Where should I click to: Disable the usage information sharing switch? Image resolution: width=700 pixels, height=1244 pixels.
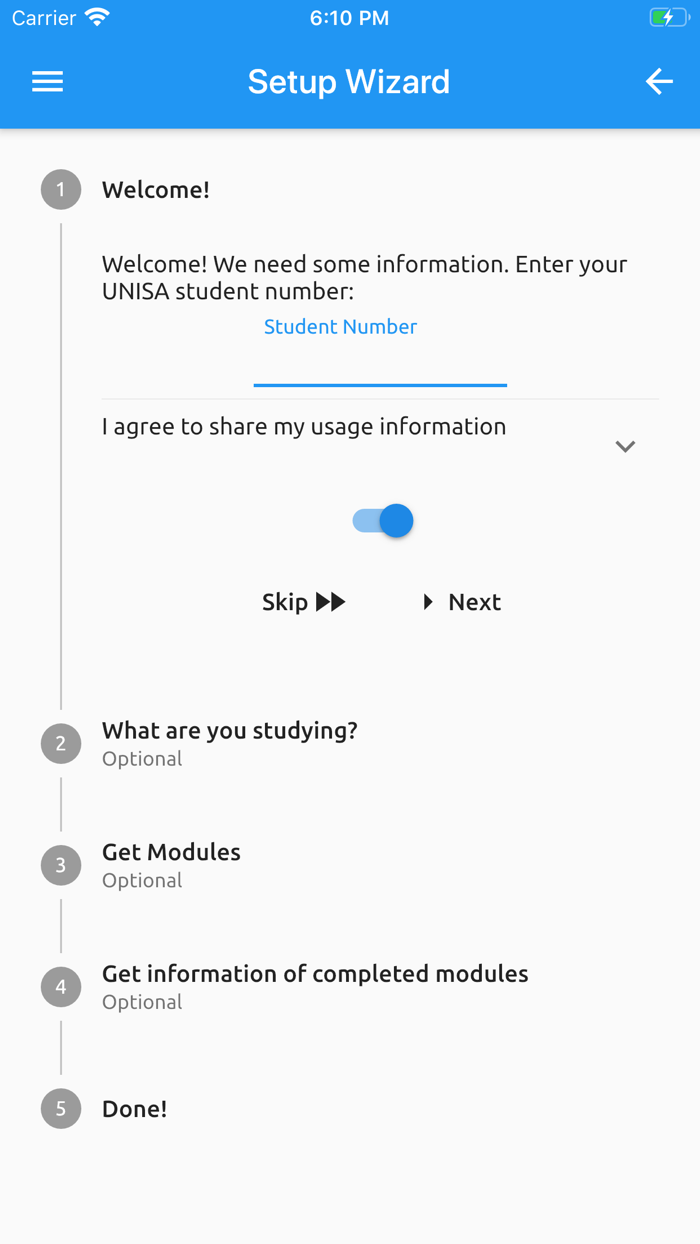point(381,520)
